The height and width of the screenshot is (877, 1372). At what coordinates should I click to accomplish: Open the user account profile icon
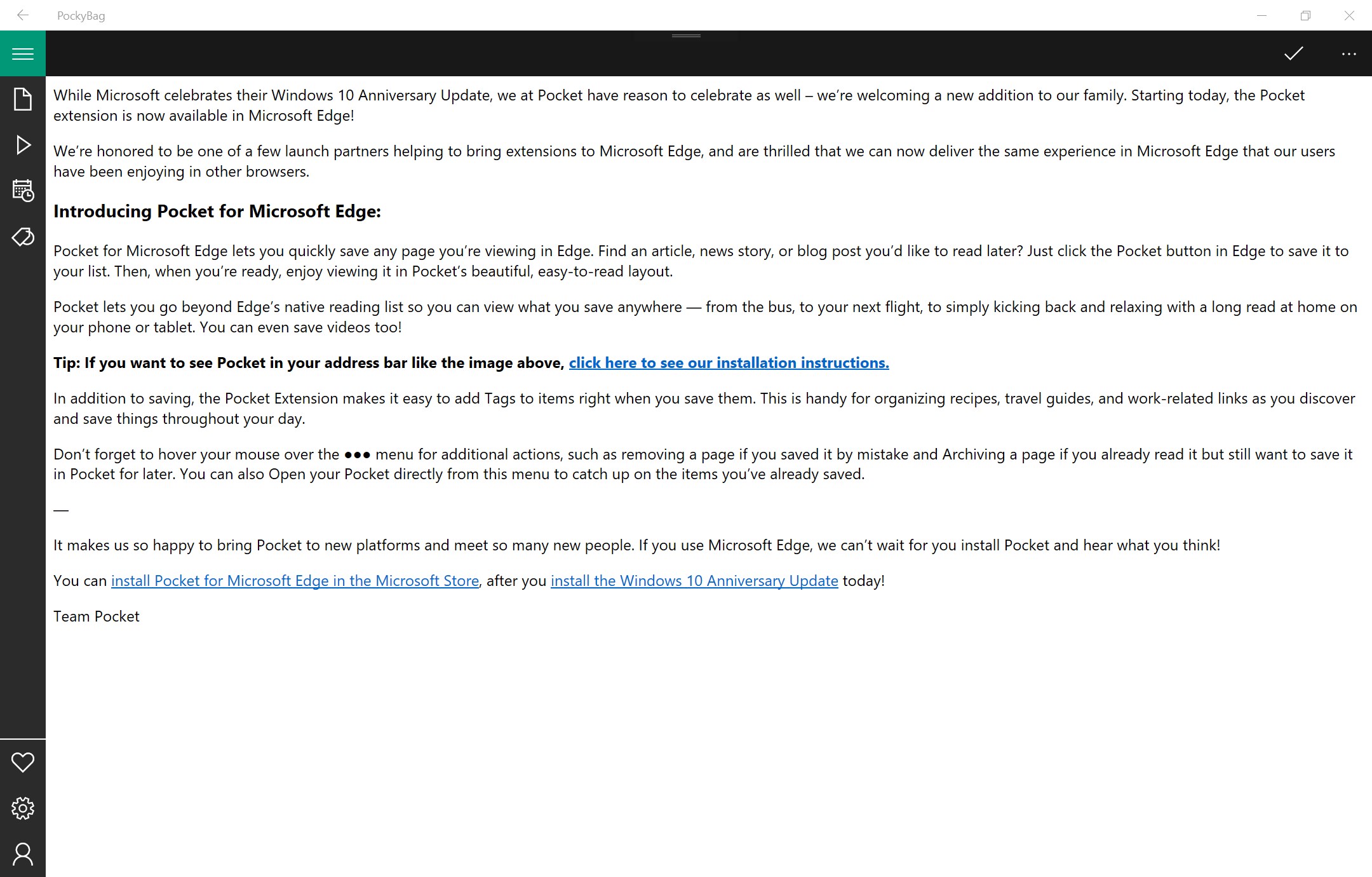[23, 854]
